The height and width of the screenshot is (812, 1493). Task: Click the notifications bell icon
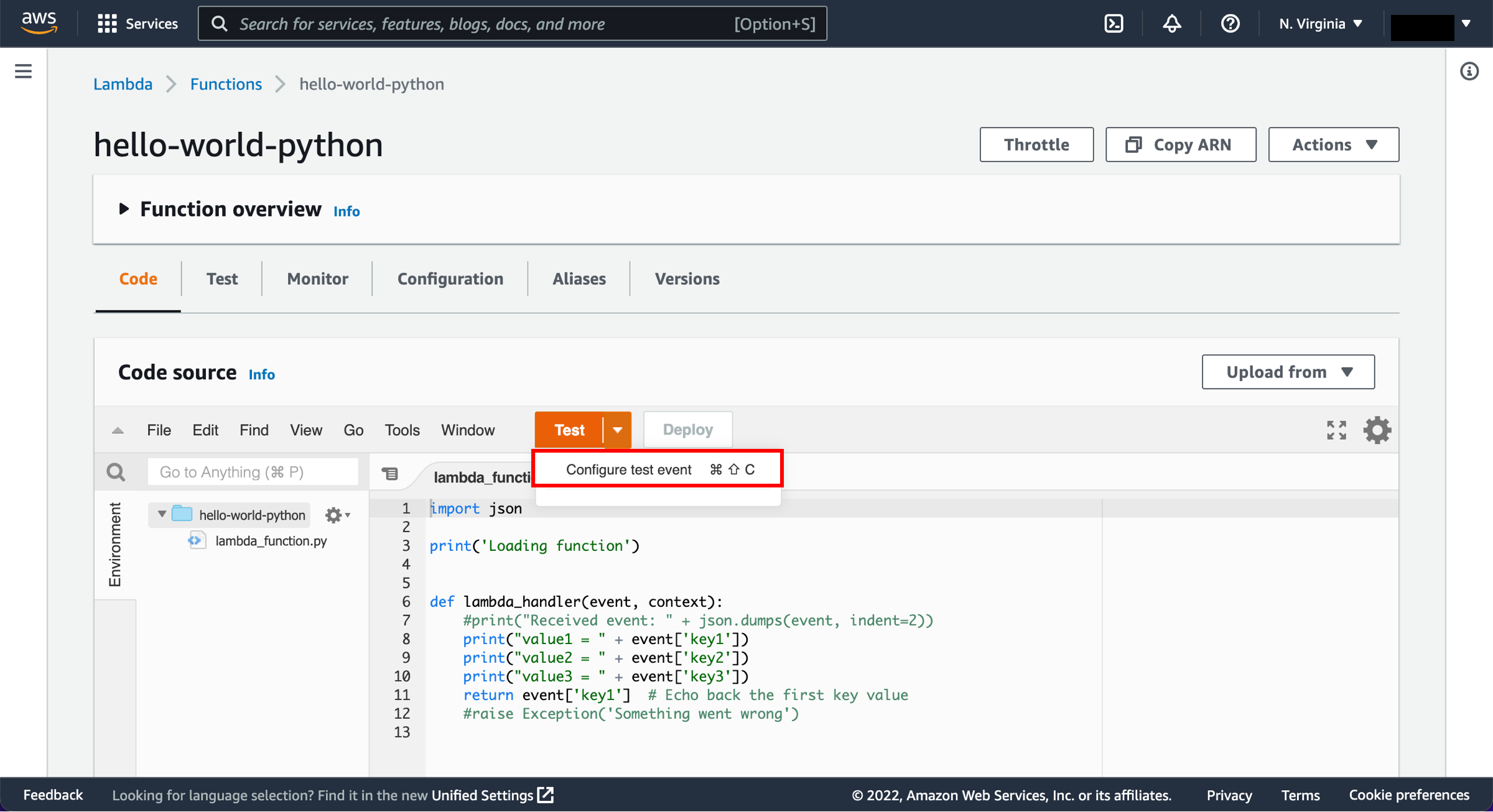pyautogui.click(x=1173, y=23)
